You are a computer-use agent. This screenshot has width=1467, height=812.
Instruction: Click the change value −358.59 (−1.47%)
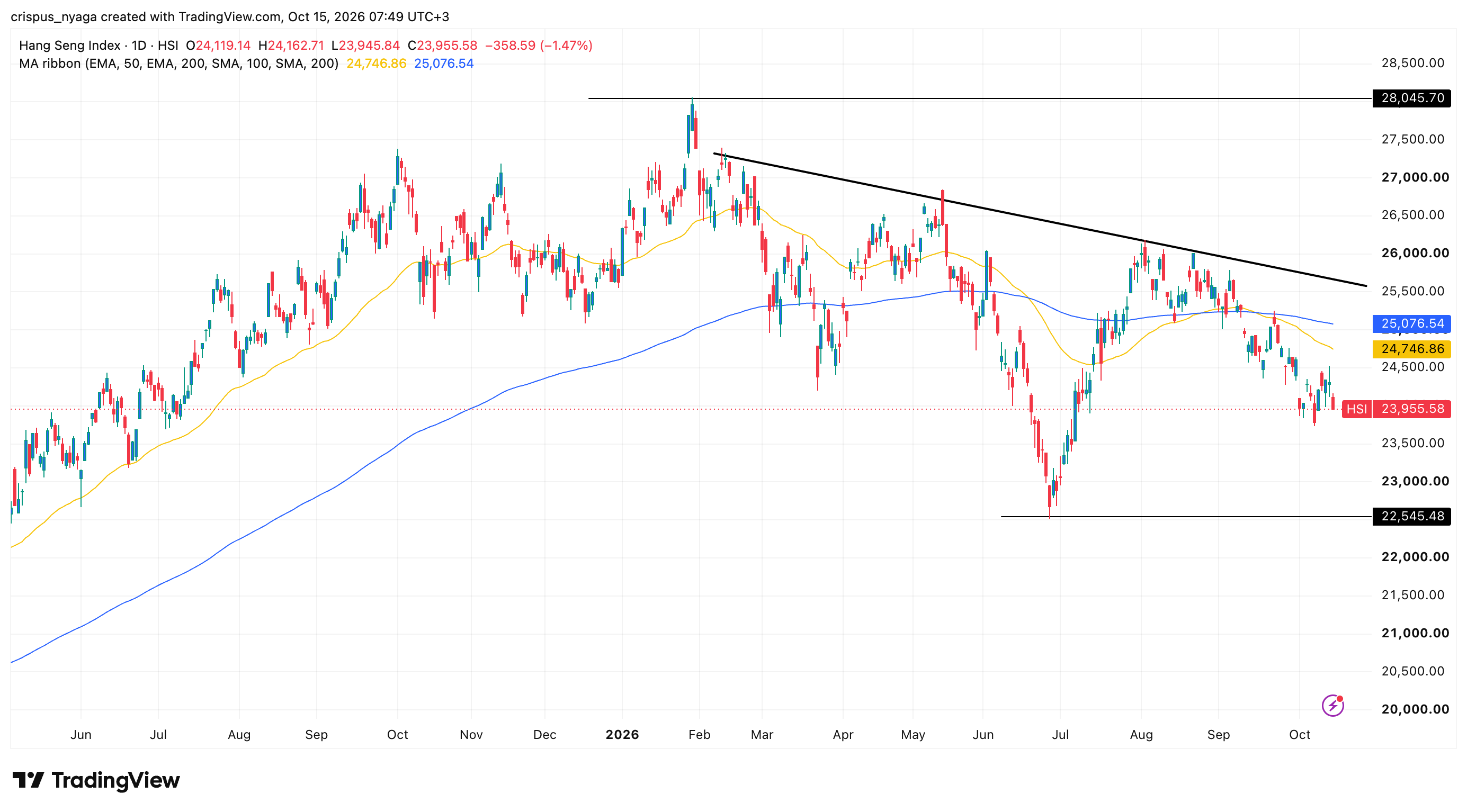[x=539, y=46]
